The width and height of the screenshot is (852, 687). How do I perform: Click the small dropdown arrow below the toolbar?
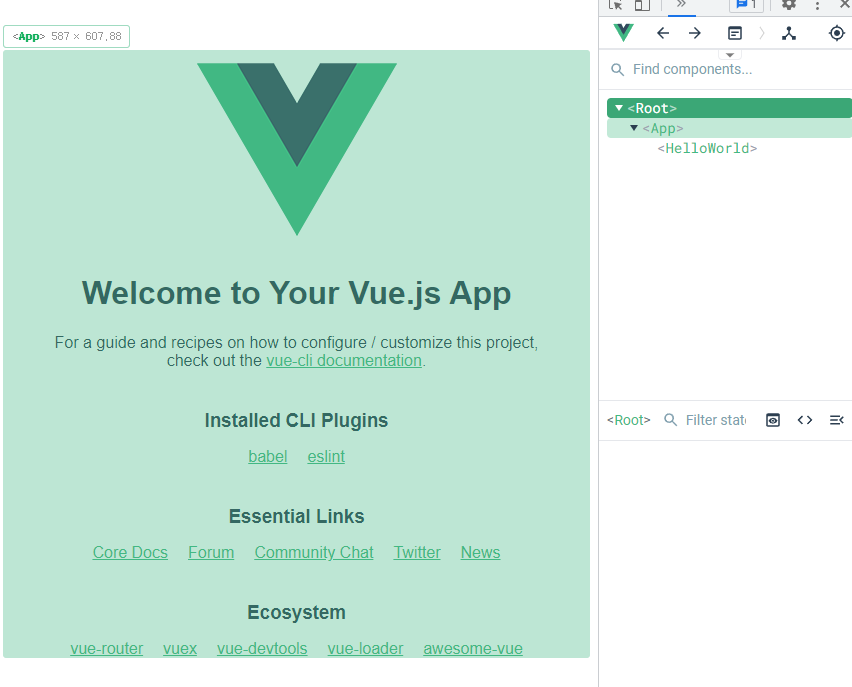pyautogui.click(x=730, y=55)
